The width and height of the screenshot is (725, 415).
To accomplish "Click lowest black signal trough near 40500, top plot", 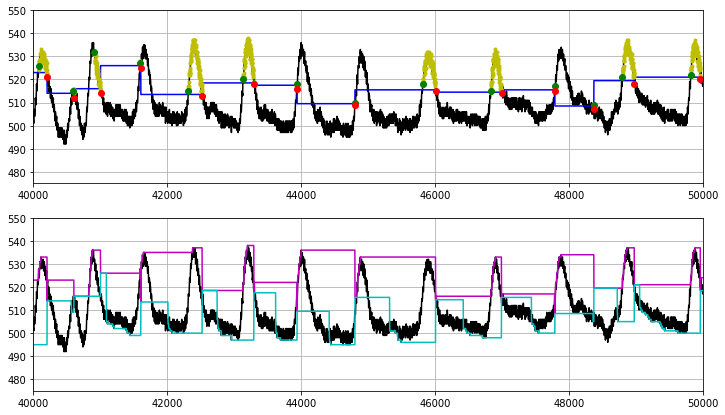I will (65, 141).
